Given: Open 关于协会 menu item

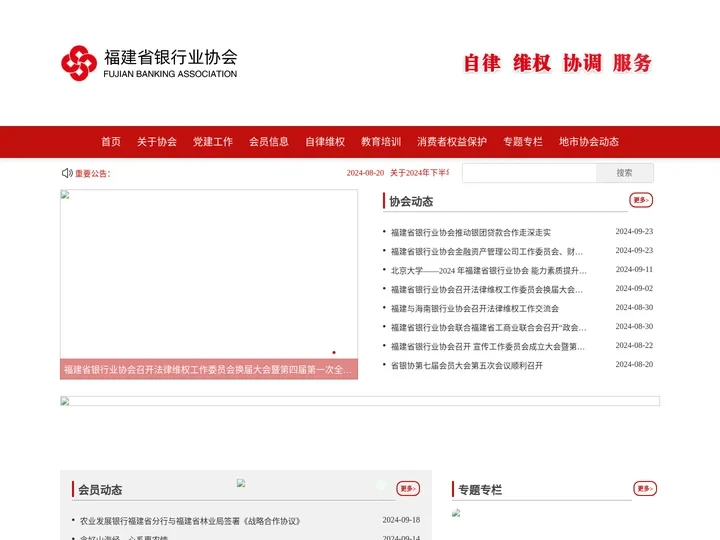Looking at the screenshot, I should click(x=157, y=142).
